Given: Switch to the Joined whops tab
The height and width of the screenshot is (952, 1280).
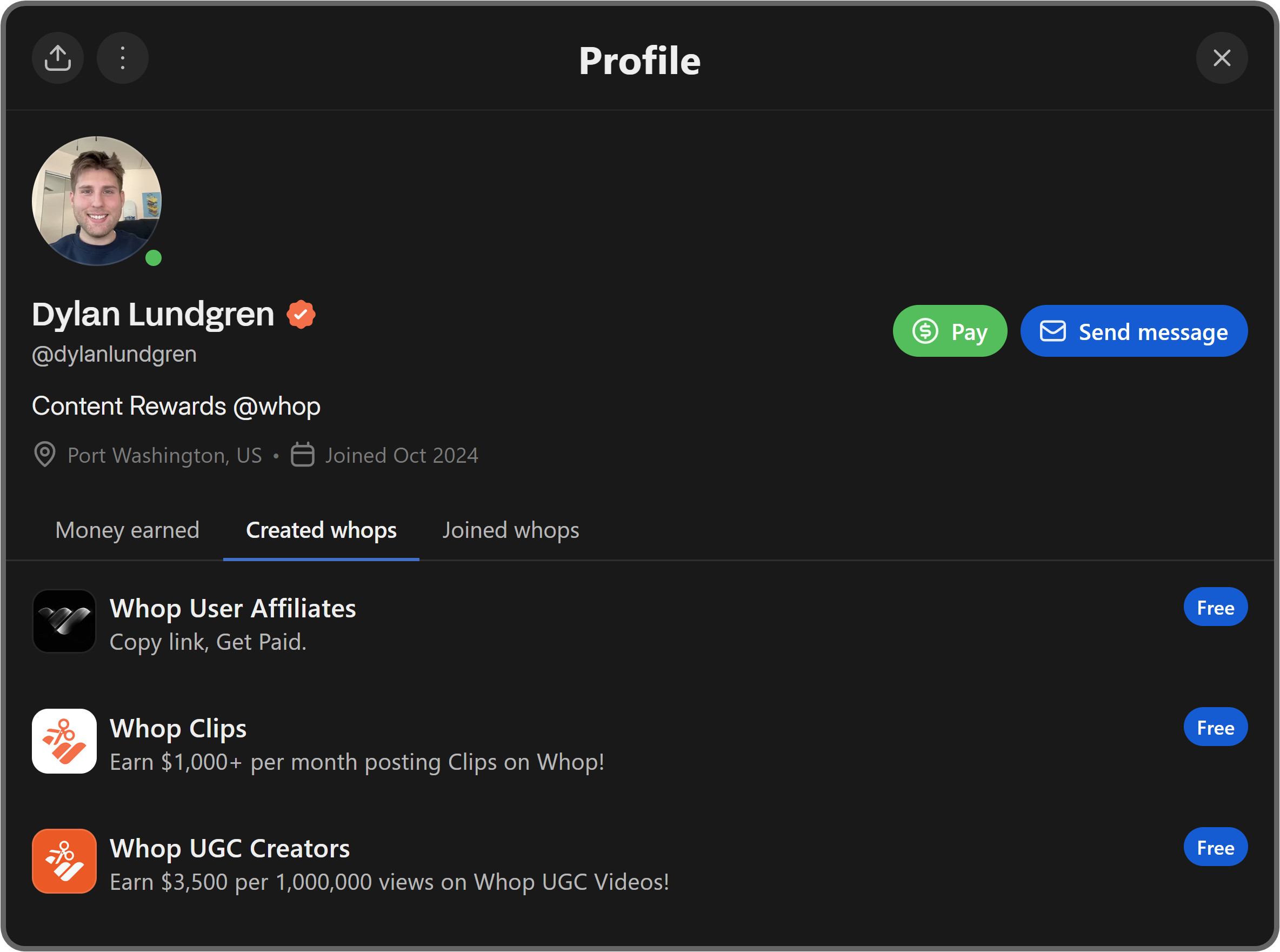Looking at the screenshot, I should tap(510, 530).
